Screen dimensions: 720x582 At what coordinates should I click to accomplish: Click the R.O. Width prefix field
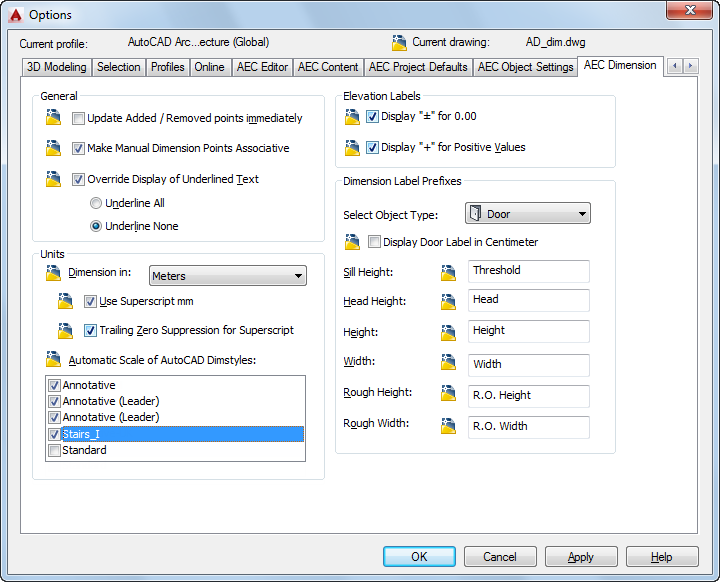point(529,427)
